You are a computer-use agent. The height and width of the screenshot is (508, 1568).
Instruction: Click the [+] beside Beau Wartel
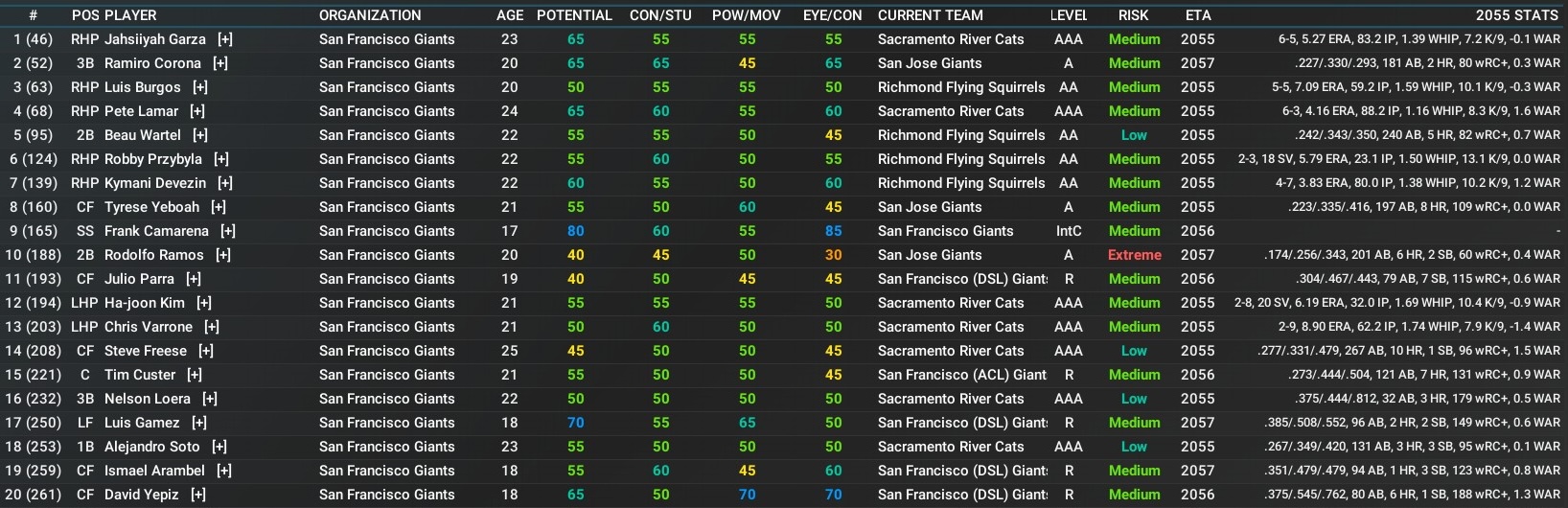[200, 135]
